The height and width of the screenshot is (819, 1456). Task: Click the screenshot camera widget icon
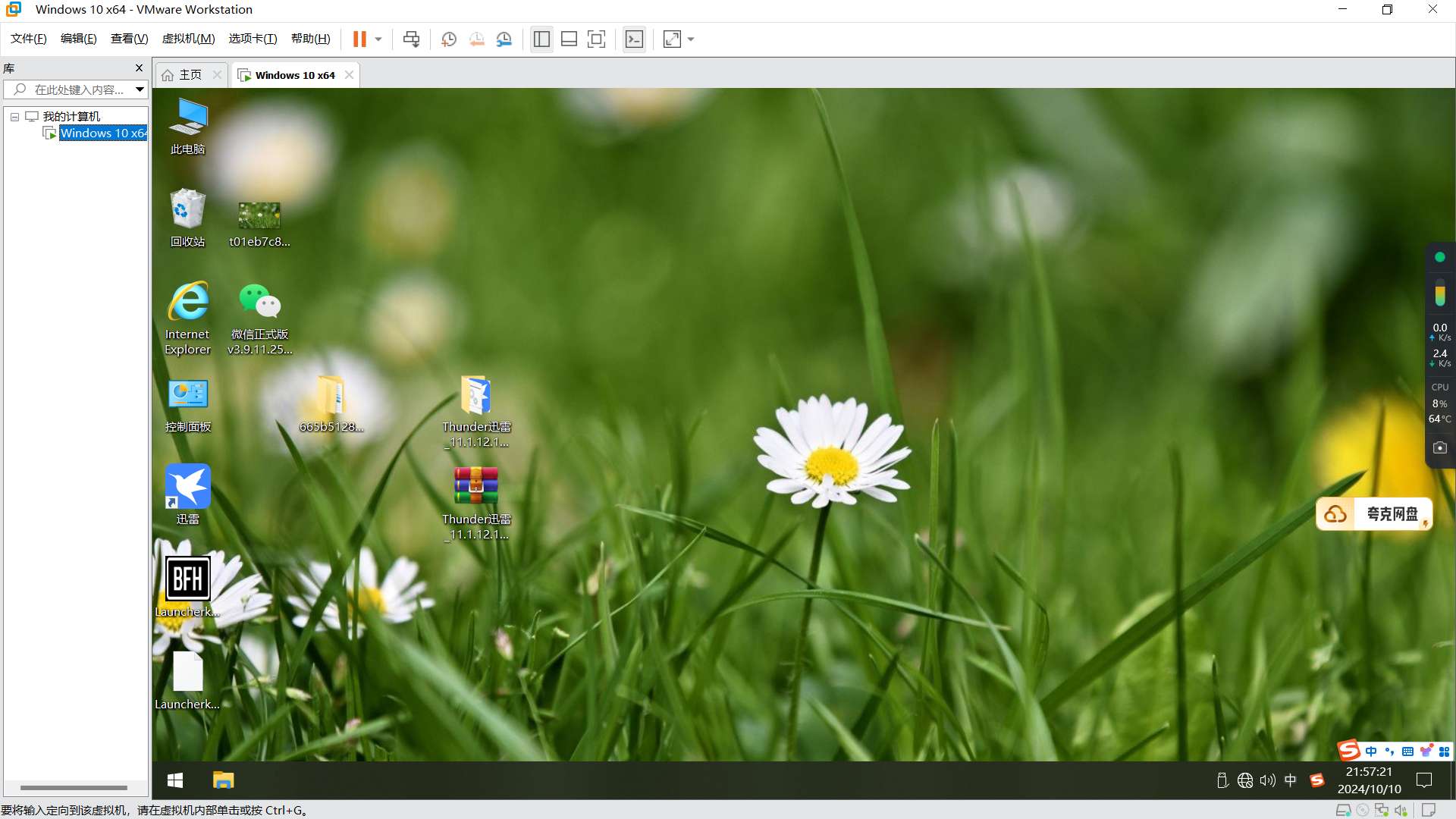[x=1440, y=447]
